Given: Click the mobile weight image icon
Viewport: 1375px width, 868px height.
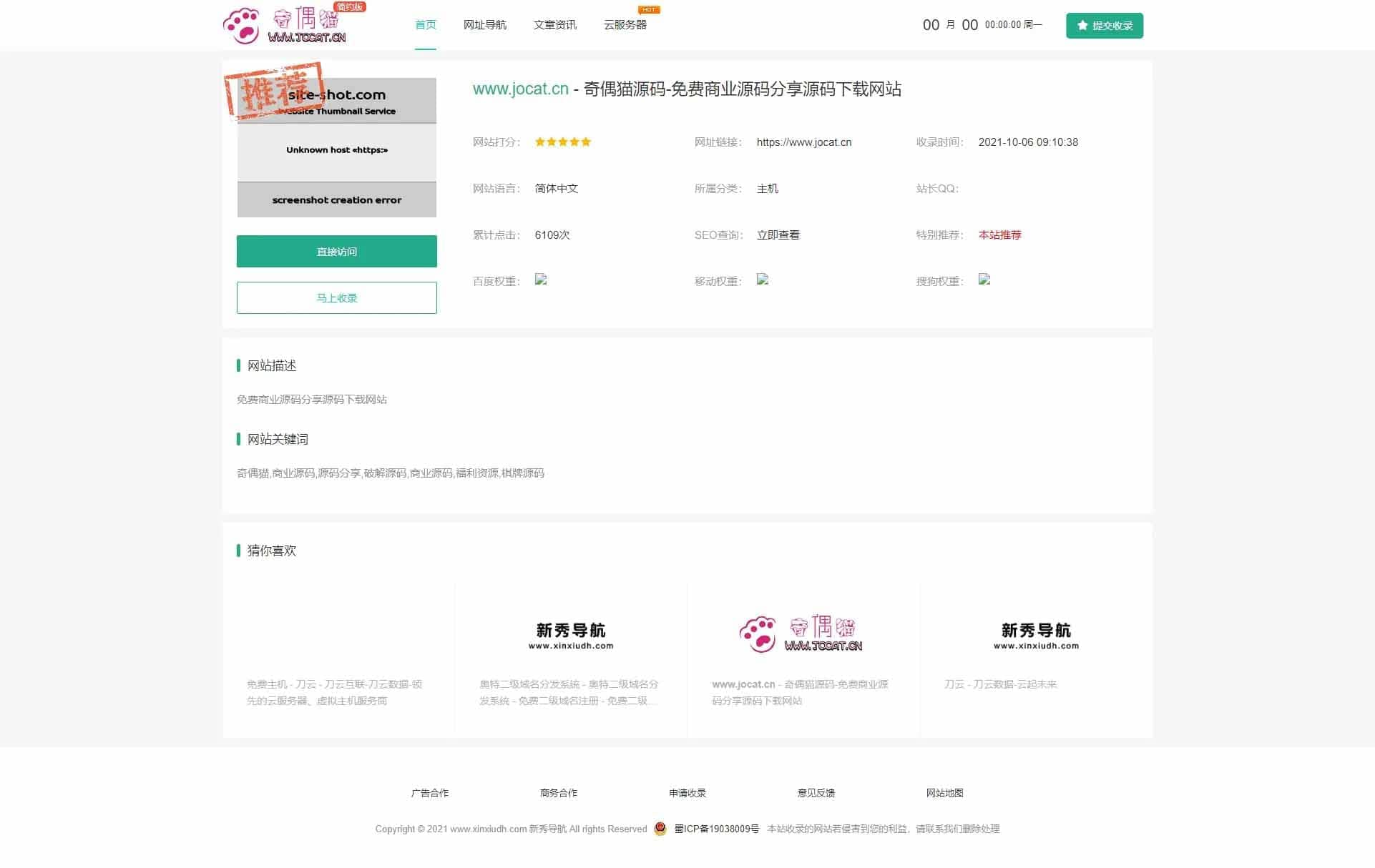Looking at the screenshot, I should [x=763, y=280].
